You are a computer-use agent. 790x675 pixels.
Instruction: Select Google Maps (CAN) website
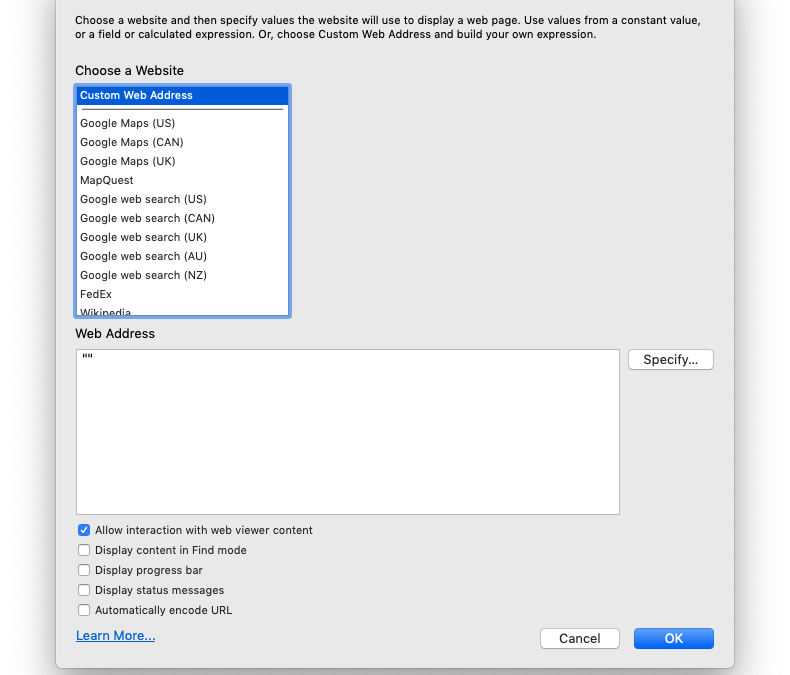pos(182,143)
